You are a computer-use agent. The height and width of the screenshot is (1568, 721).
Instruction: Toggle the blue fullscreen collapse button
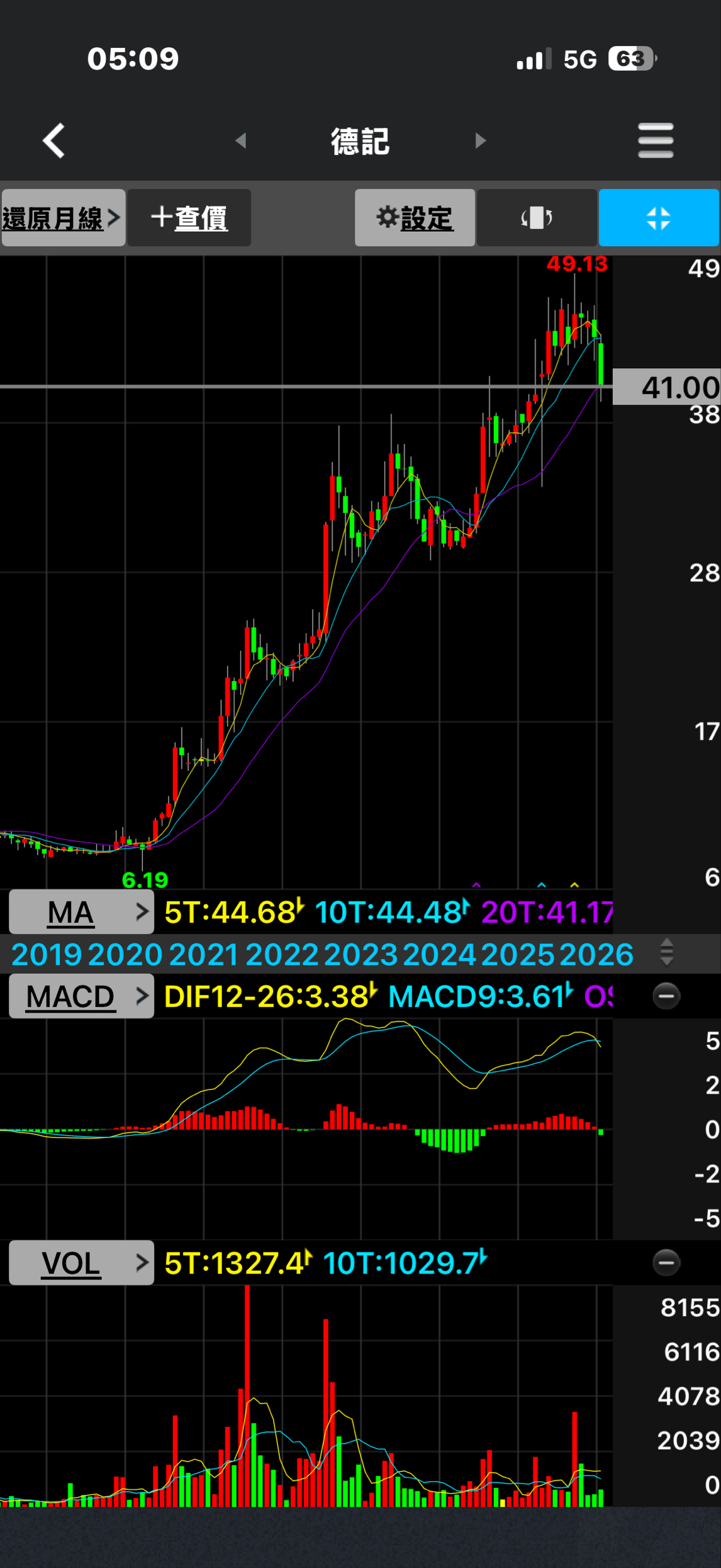[x=659, y=218]
